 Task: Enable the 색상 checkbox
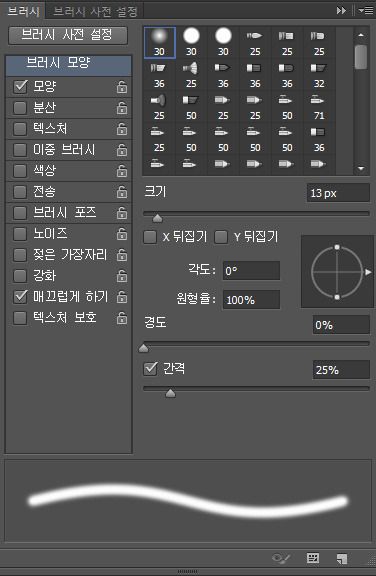click(20, 170)
